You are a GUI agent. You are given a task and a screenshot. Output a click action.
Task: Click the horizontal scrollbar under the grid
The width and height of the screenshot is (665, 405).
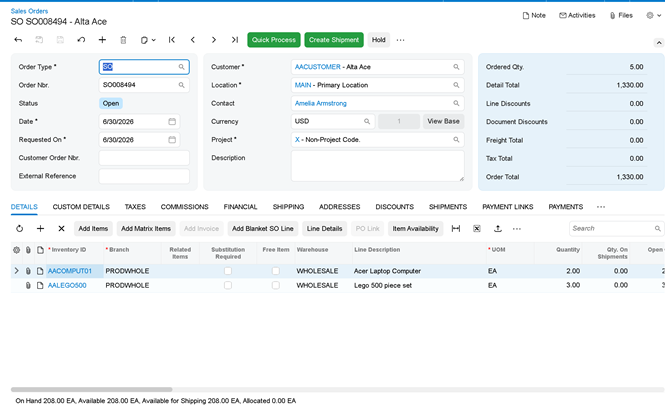92,389
